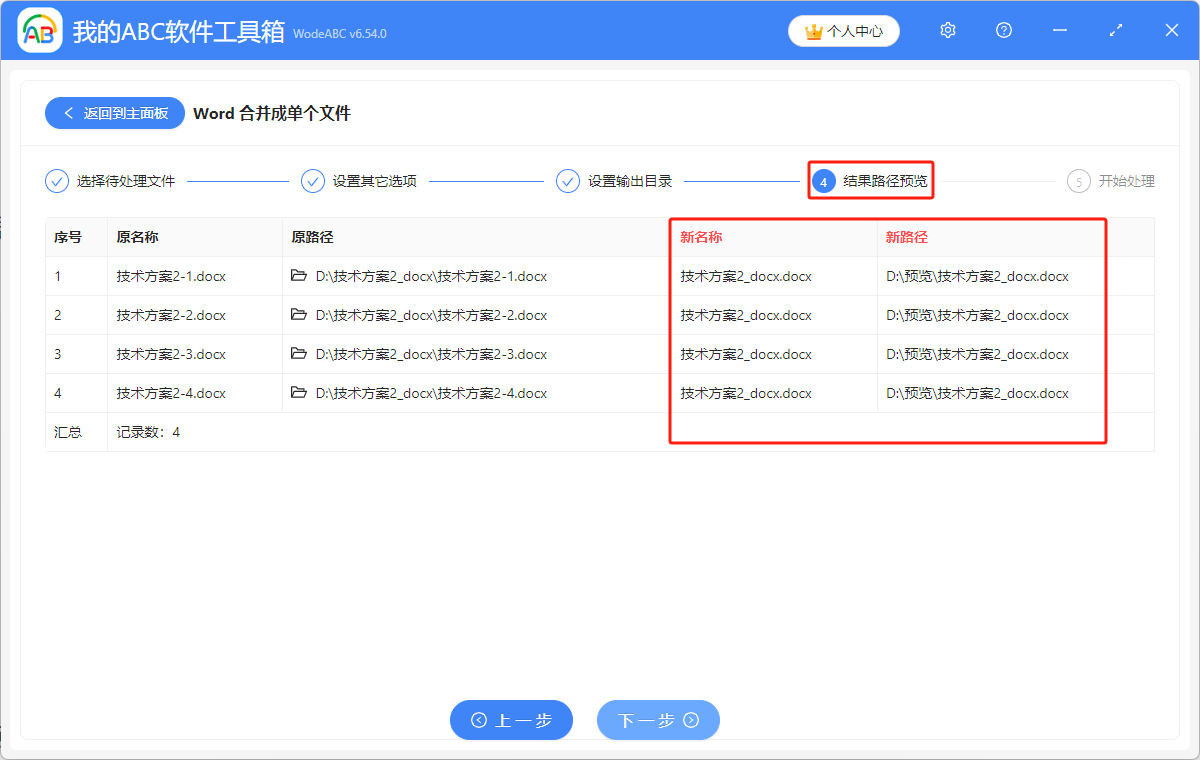1200x760 pixels.
Task: Open folder icon for 技术方案2-2.docx path
Action: 299,315
